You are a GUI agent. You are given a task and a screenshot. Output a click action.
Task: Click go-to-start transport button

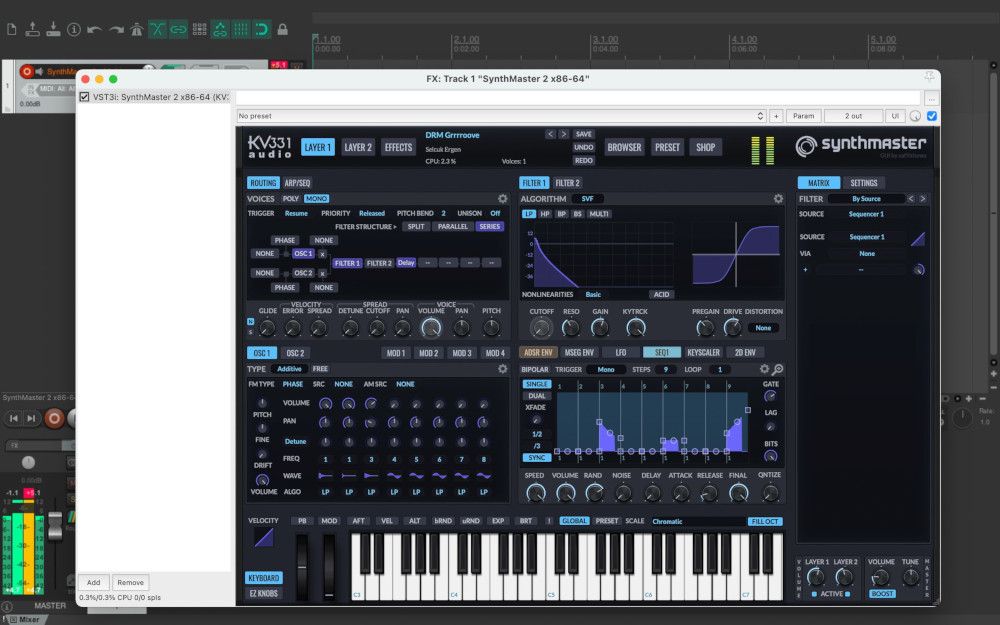click(13, 418)
